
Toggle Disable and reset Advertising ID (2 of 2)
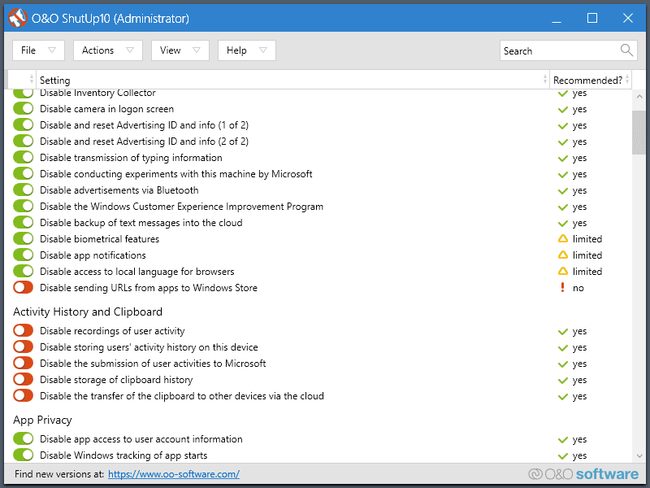[23, 141]
